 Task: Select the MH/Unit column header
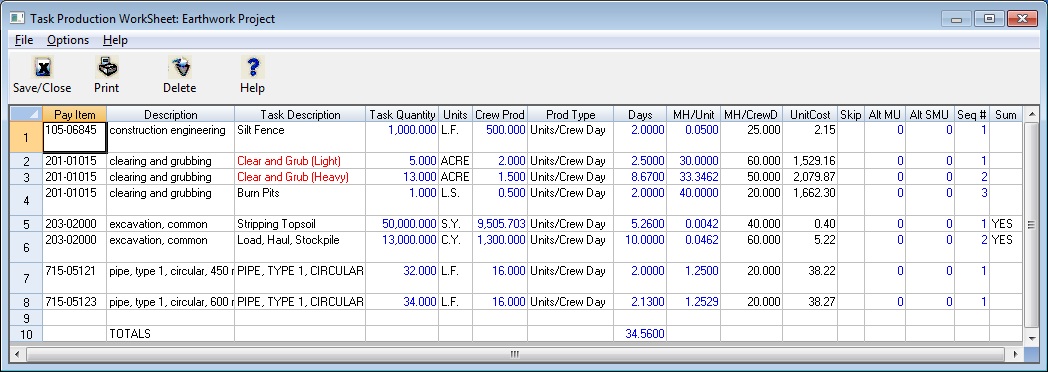click(694, 115)
